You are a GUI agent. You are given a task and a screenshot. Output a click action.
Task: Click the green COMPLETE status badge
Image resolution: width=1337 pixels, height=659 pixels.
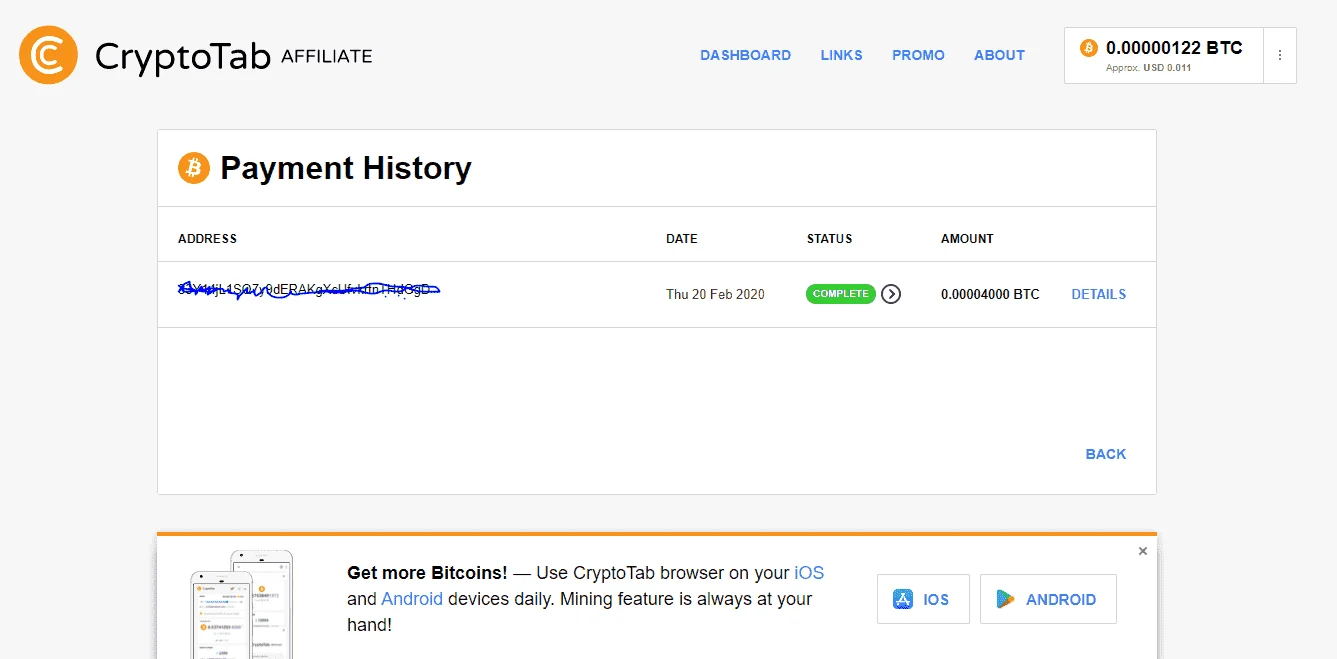click(x=841, y=294)
